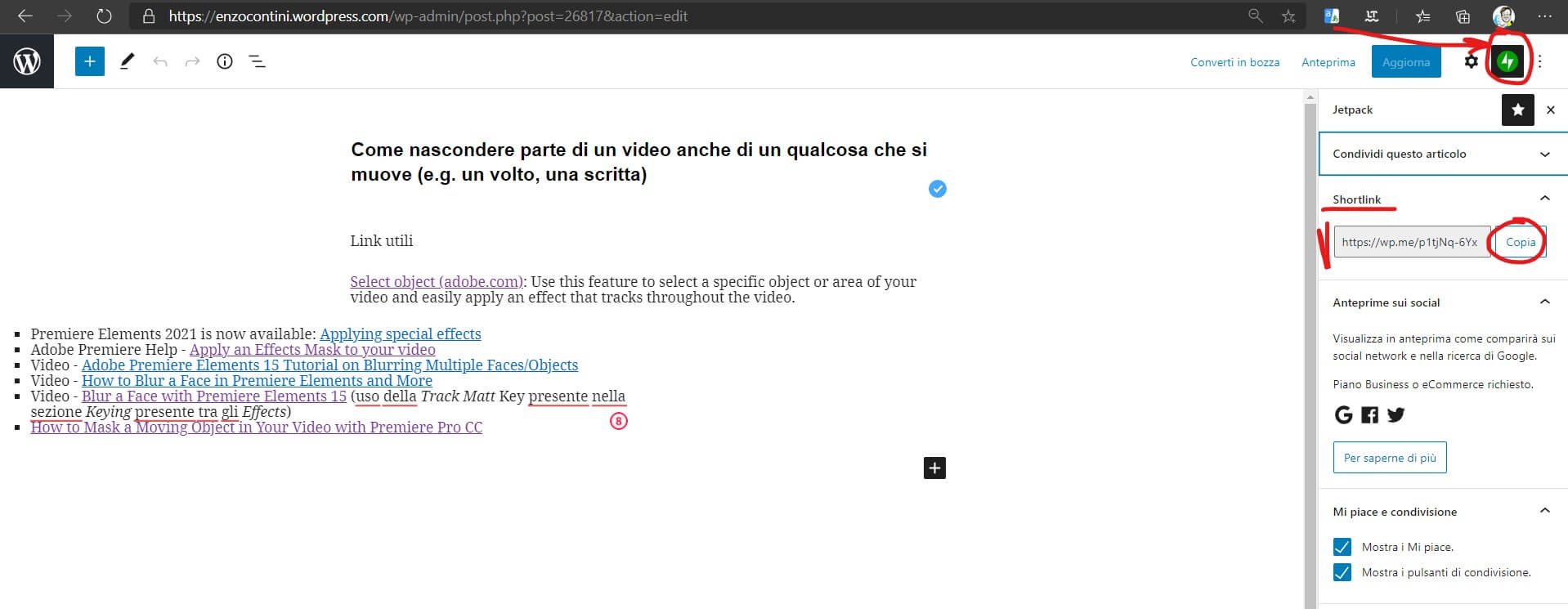Open the list view outline icon
This screenshot has width=1568, height=609.
tap(258, 61)
